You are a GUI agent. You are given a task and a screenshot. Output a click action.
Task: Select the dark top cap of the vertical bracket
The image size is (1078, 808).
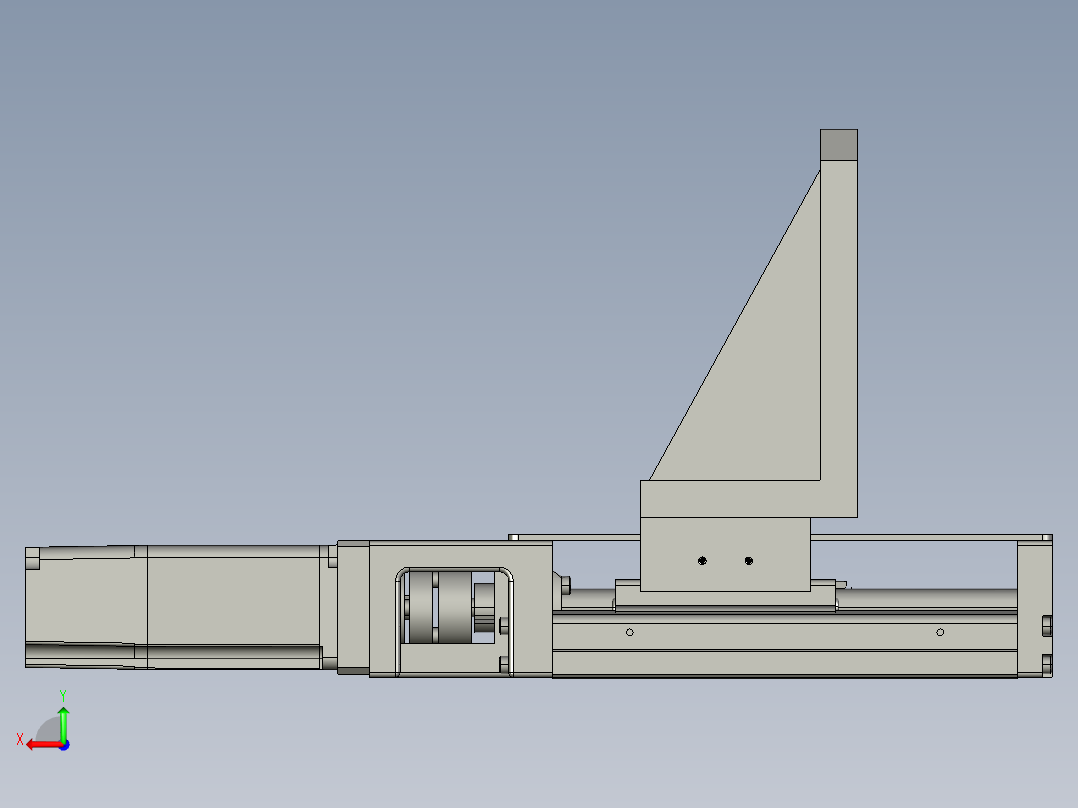coord(839,144)
